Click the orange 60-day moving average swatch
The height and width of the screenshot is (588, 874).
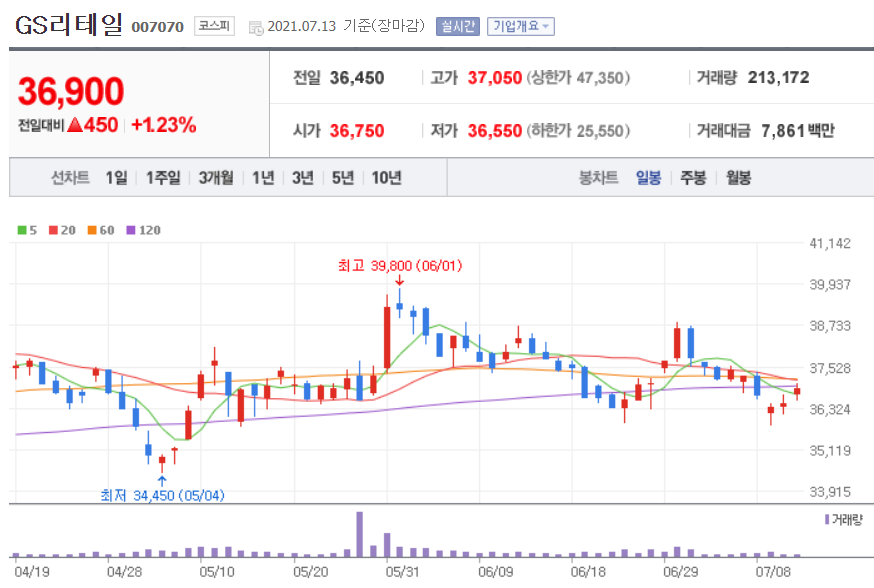(x=92, y=230)
